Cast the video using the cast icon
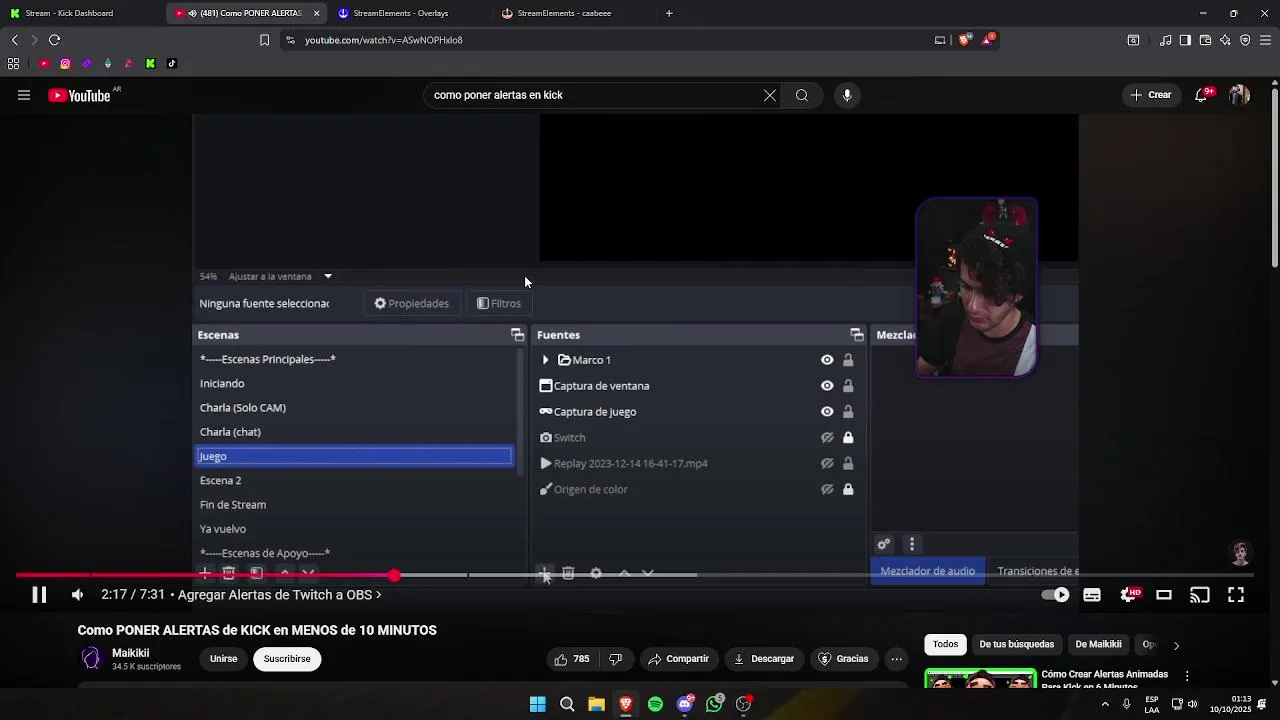This screenshot has width=1280, height=720. (1199, 595)
